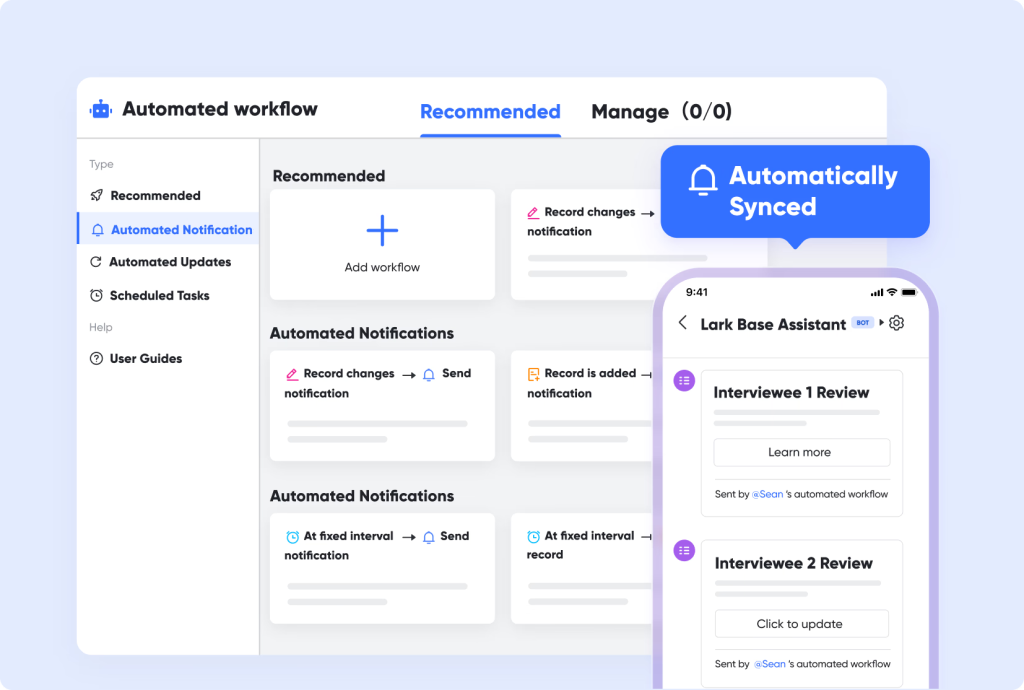Click alarm clock icon in At fixed interval Send notification card

point(293,537)
